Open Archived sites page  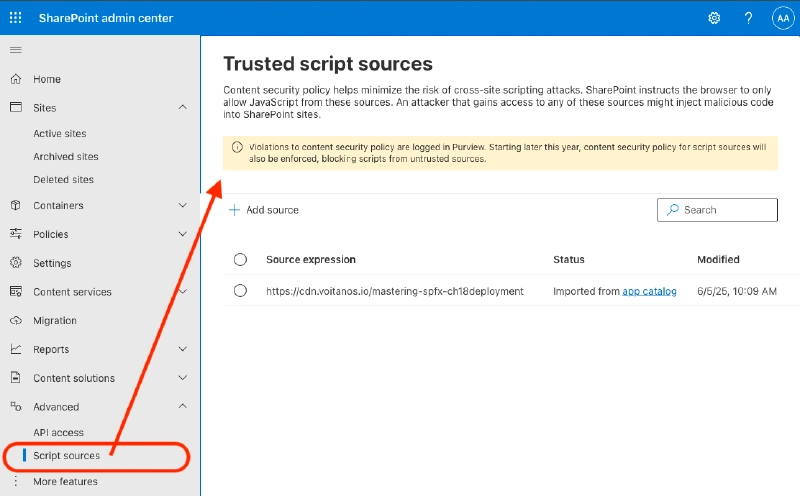(66, 156)
